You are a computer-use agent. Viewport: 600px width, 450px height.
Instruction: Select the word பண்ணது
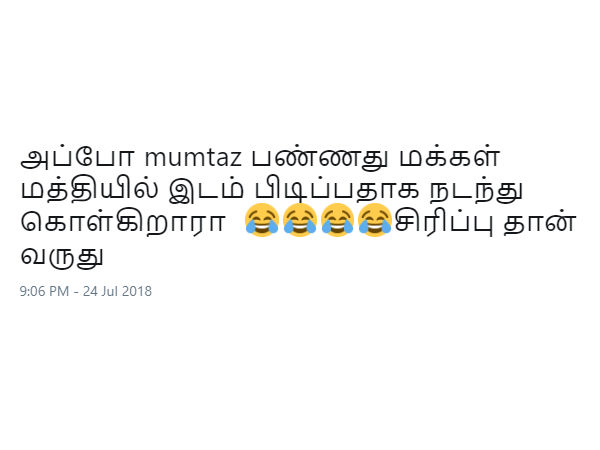pos(320,158)
